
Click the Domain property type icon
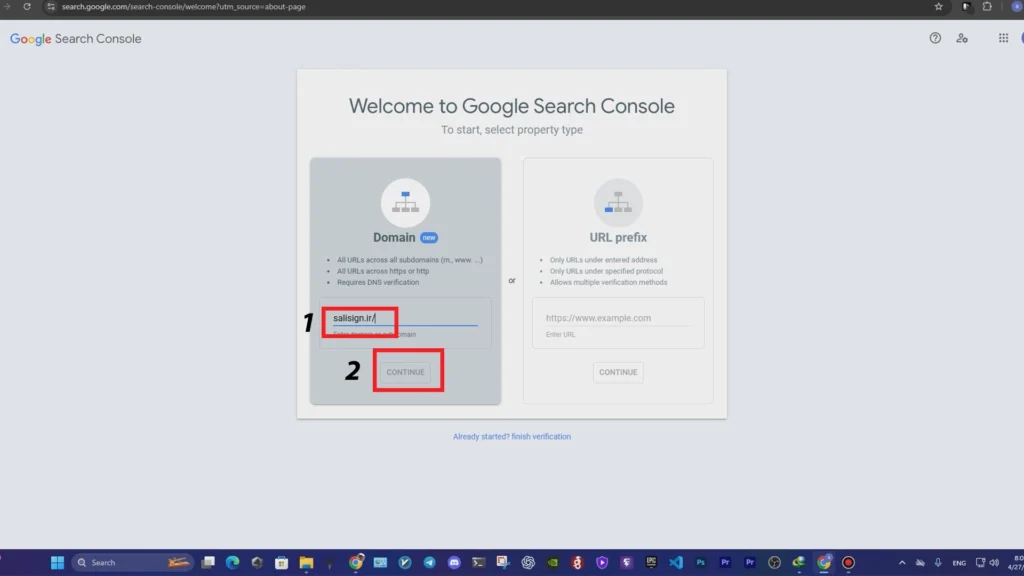tap(406, 202)
